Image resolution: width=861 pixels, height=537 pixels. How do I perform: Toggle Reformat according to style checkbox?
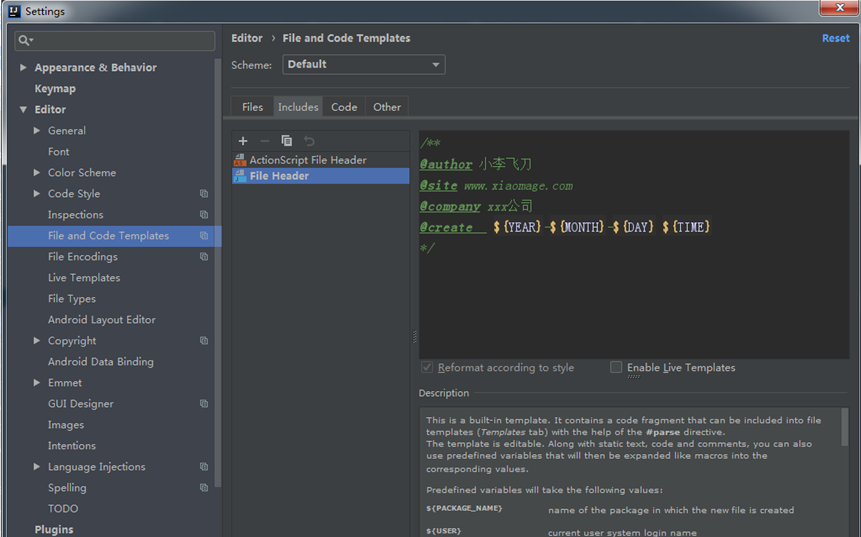427,367
